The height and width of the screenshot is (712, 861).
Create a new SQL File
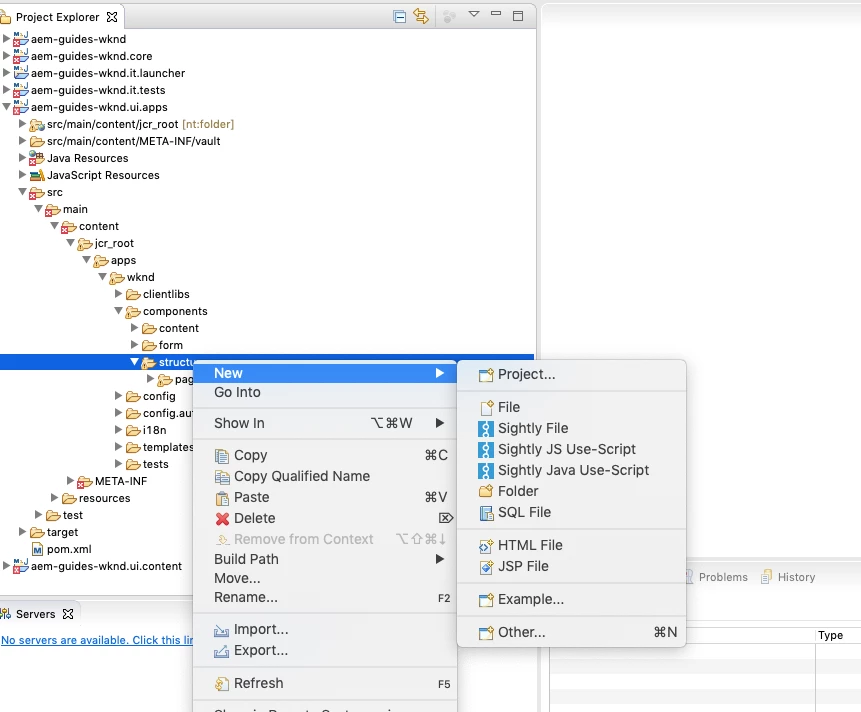[x=572, y=512]
